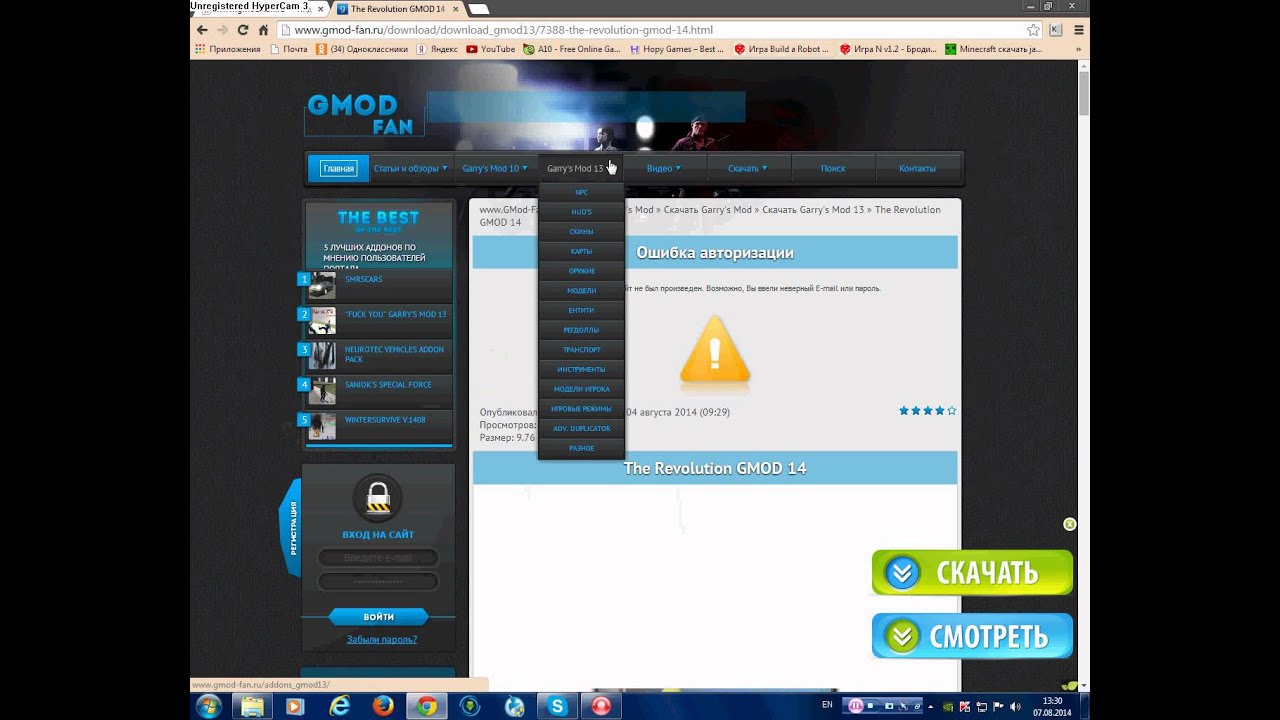1280x720 pixels.
Task: Open Firefox from the taskbar
Action: (383, 706)
